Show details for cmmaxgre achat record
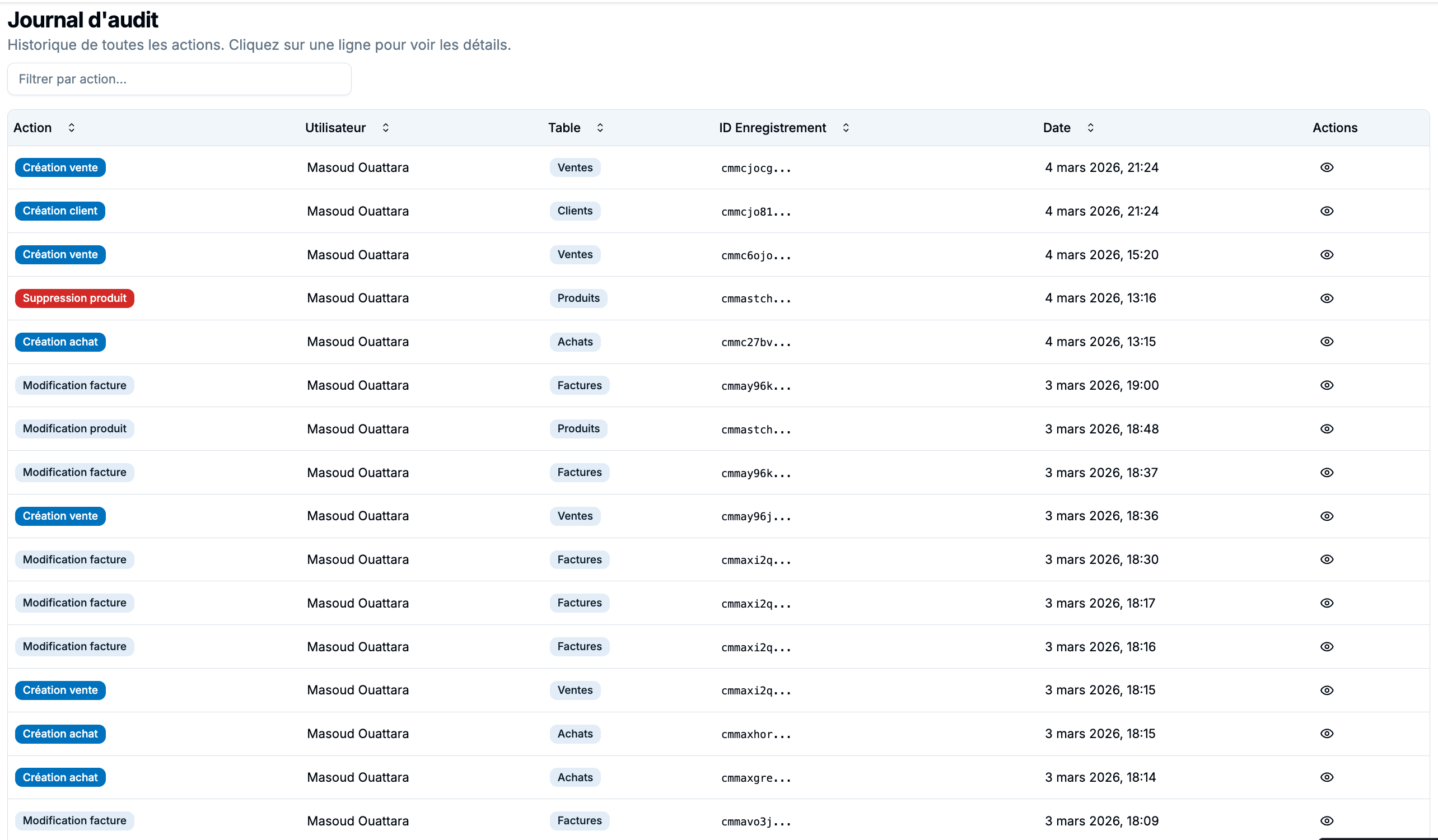Screen dimensions: 1438x840 (1326, 777)
